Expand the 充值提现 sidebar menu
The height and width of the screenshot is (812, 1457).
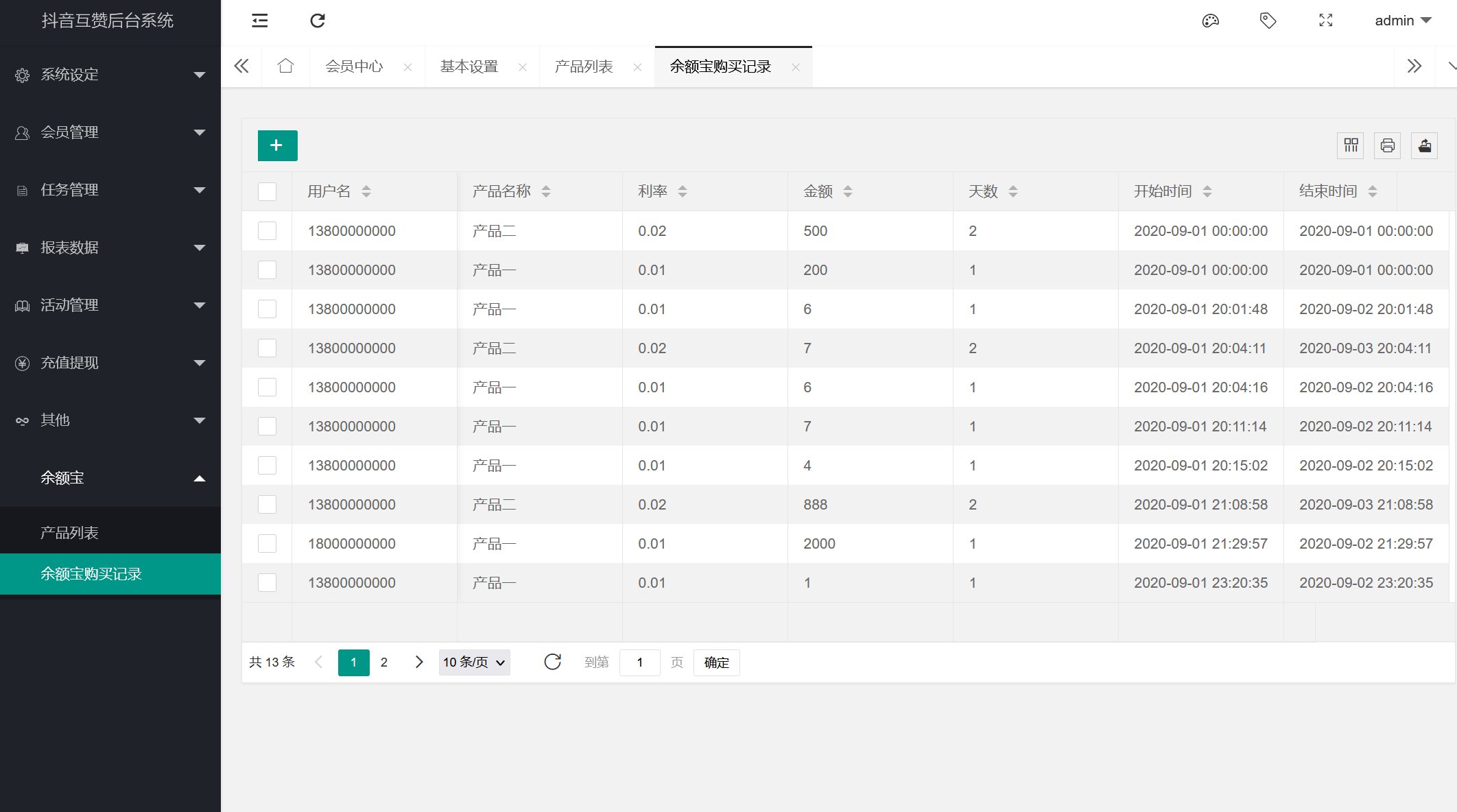[x=110, y=363]
